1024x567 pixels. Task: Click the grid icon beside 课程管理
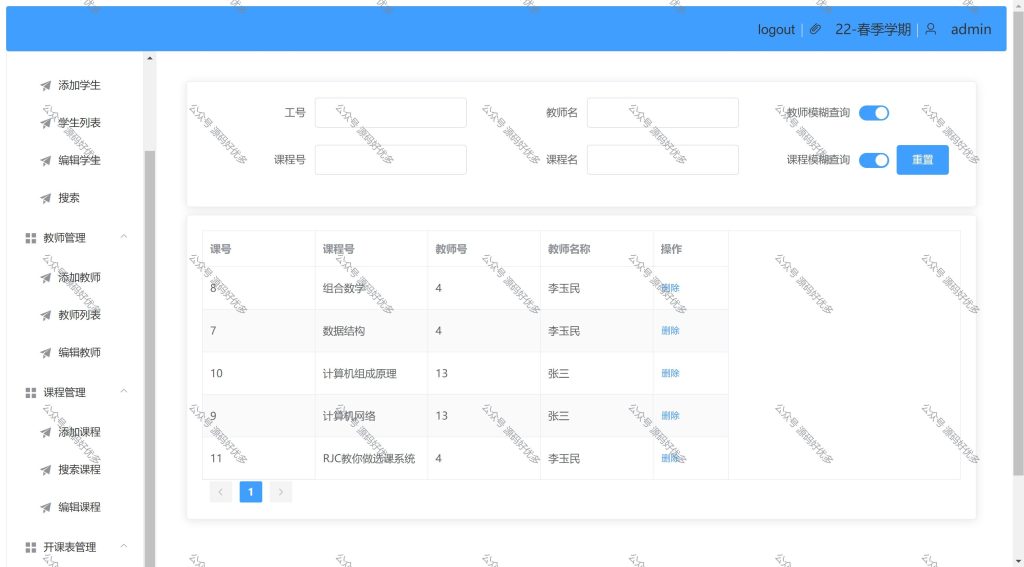(31, 393)
